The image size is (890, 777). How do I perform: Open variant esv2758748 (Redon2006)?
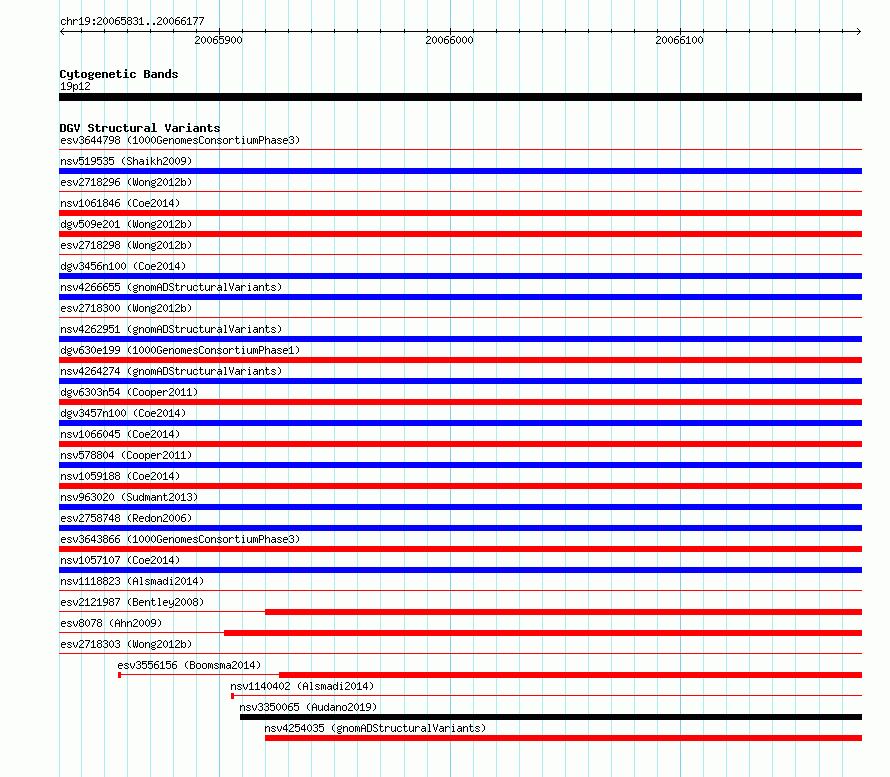(x=126, y=518)
